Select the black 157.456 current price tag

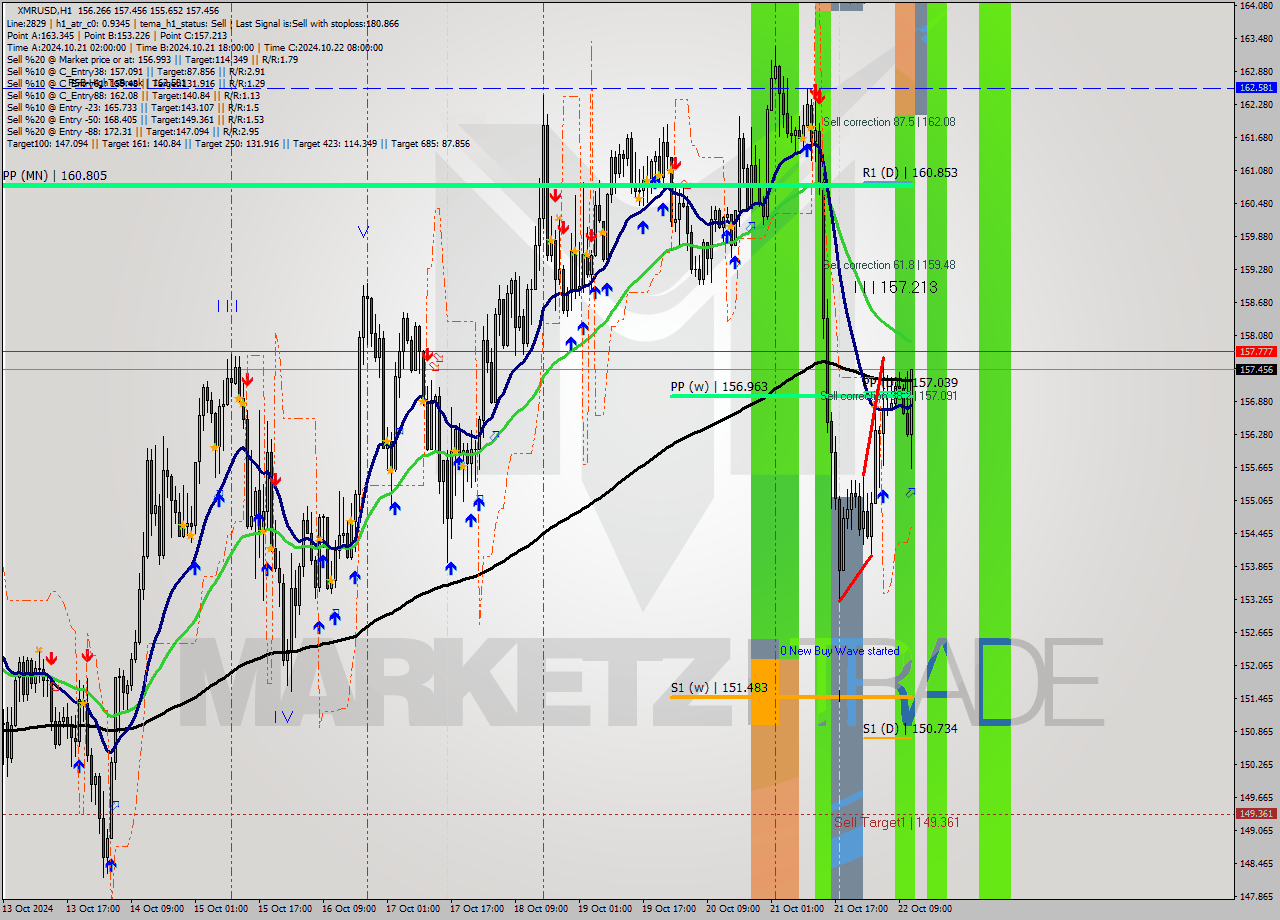[1256, 369]
